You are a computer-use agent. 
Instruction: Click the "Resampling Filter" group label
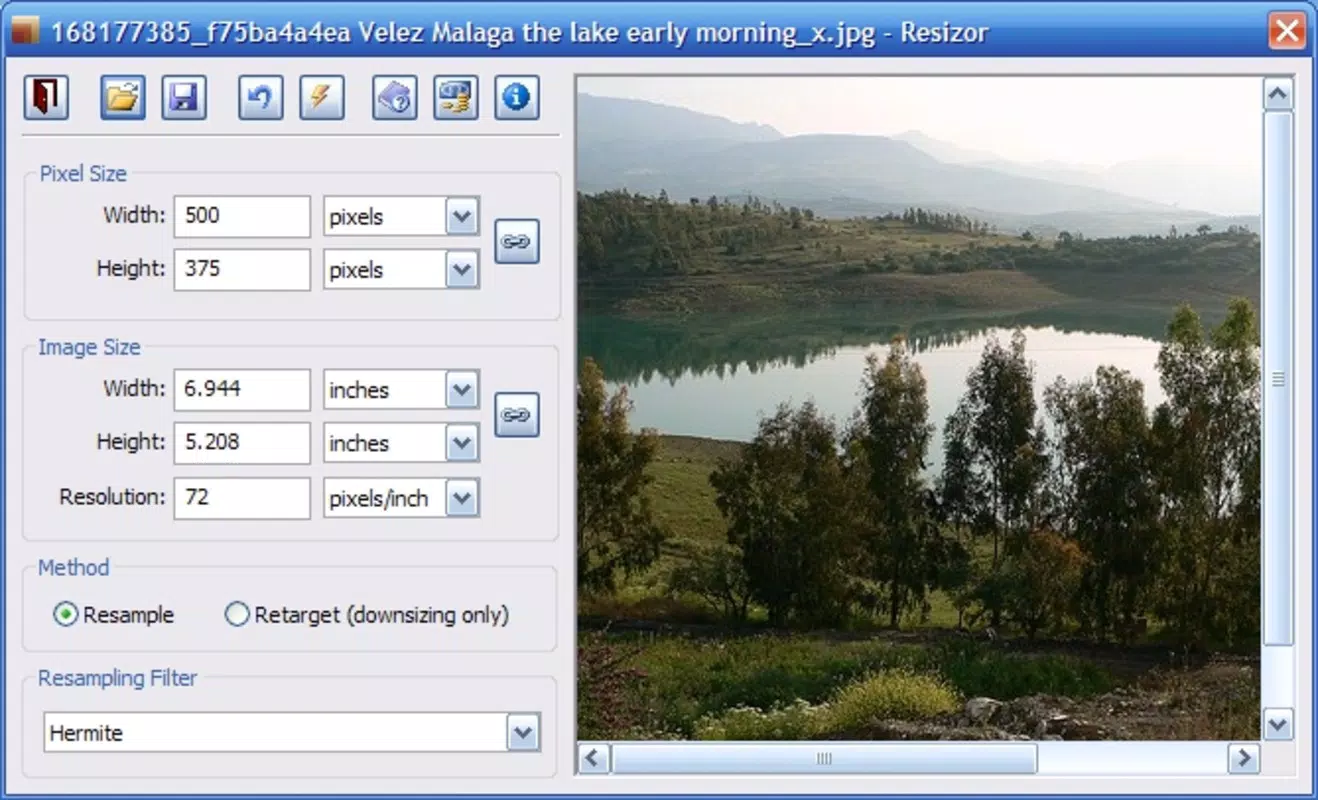(117, 678)
